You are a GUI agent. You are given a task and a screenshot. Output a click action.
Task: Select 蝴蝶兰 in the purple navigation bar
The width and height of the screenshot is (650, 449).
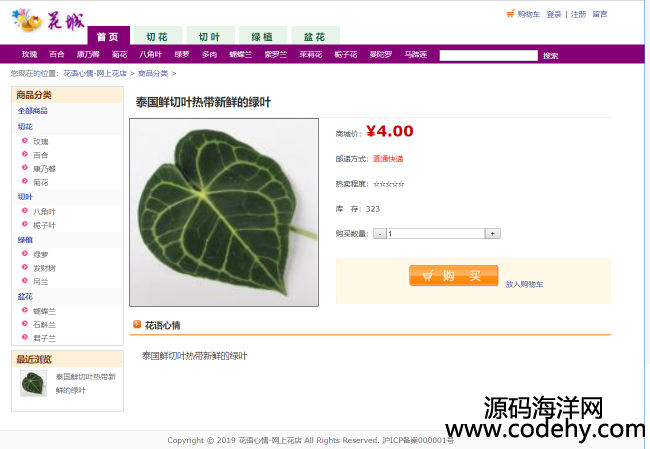coord(240,54)
